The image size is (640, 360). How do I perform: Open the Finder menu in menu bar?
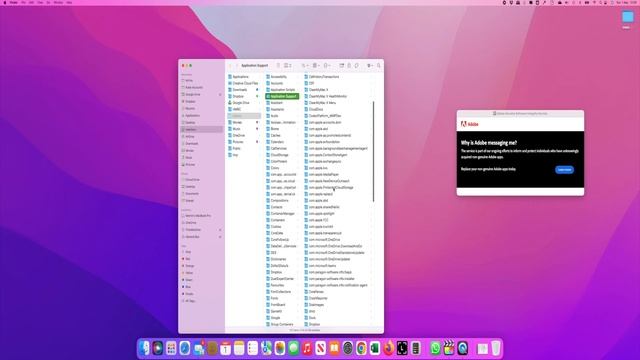13,2
